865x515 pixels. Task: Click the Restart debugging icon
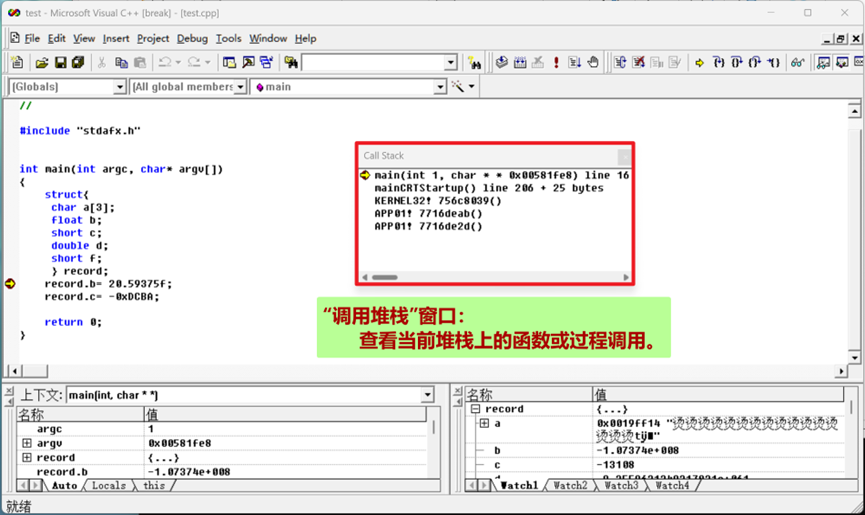pos(620,62)
